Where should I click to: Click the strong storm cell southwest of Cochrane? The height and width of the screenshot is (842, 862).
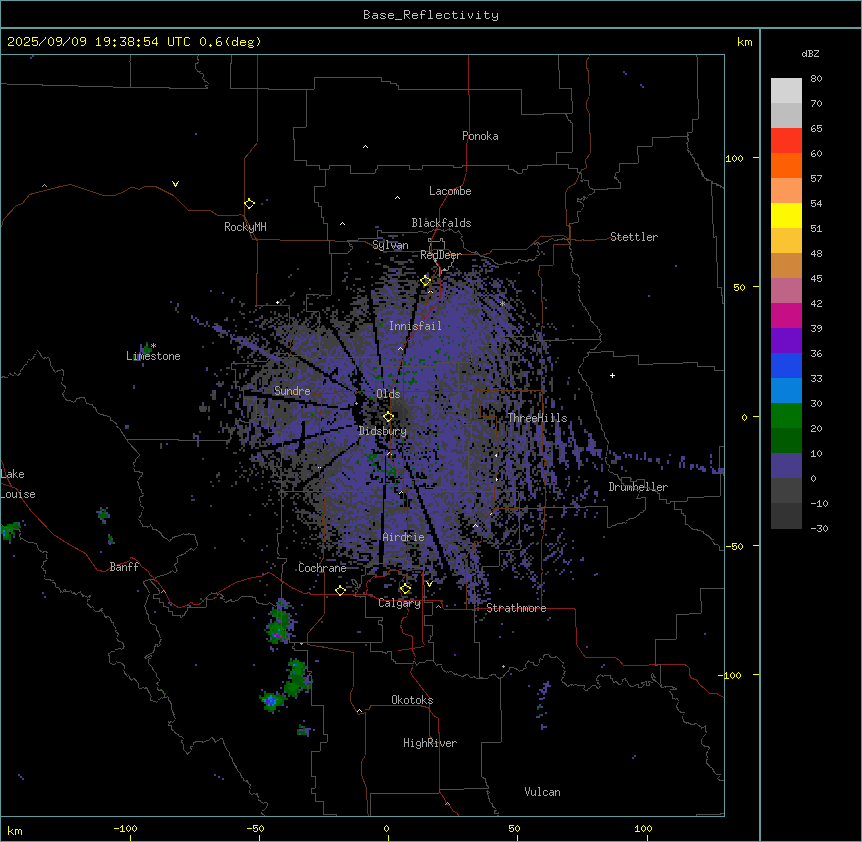coord(280,625)
